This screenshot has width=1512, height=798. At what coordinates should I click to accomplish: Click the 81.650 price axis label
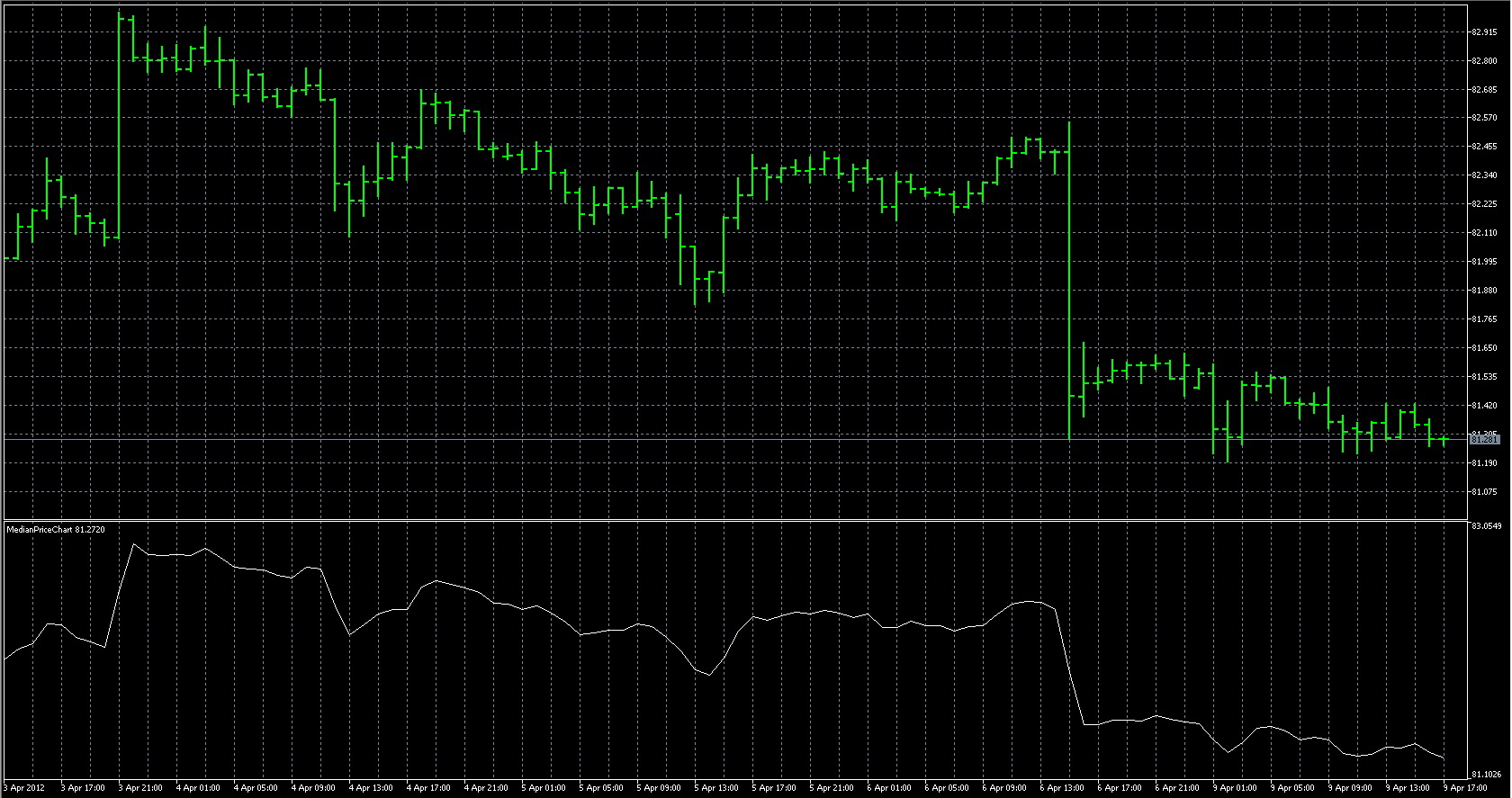point(1484,348)
